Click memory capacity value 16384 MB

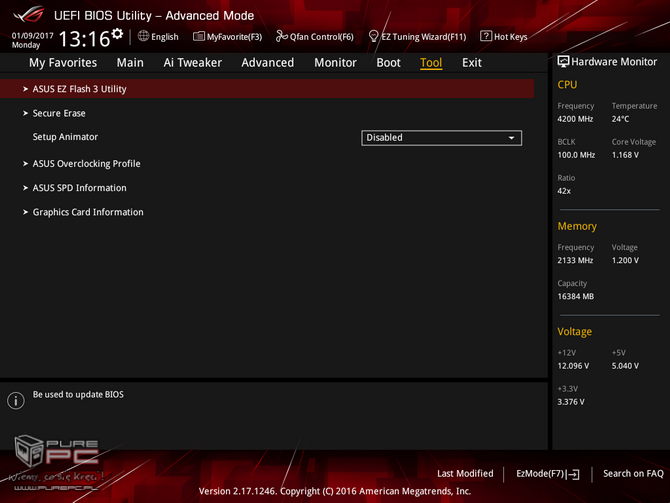[576, 296]
